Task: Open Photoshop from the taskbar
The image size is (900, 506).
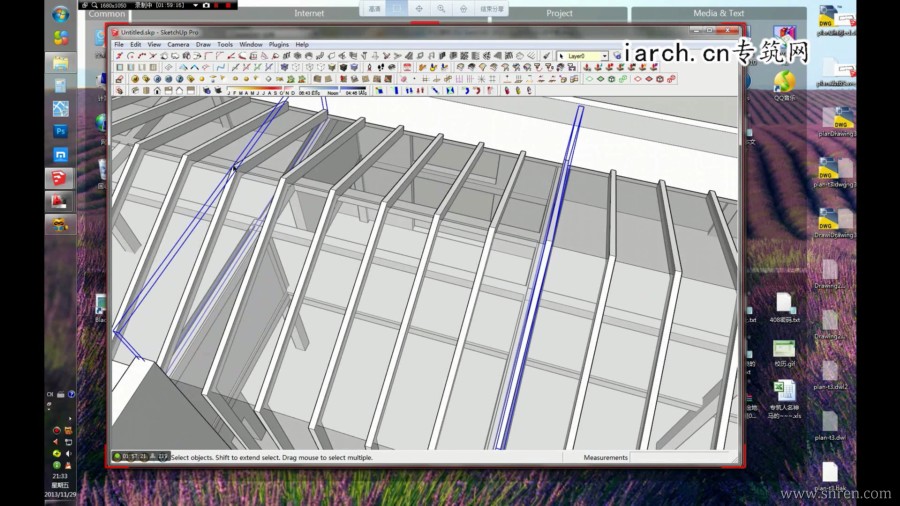Action: tap(60, 131)
